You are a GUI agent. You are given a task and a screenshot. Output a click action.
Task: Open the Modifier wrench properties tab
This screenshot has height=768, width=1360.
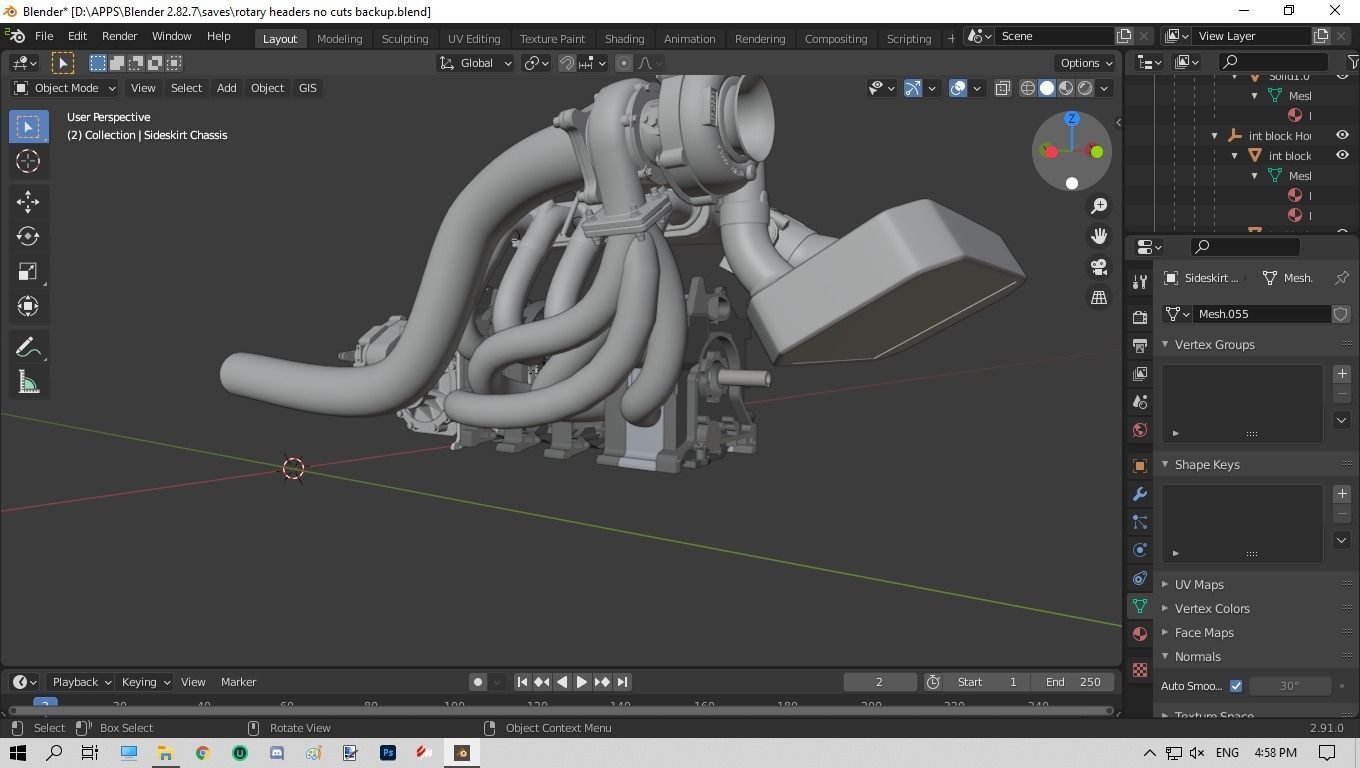click(1140, 494)
